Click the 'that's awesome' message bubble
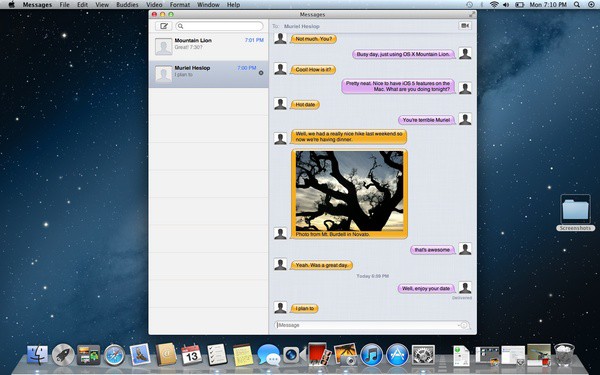600x375 pixels. [x=432, y=250]
